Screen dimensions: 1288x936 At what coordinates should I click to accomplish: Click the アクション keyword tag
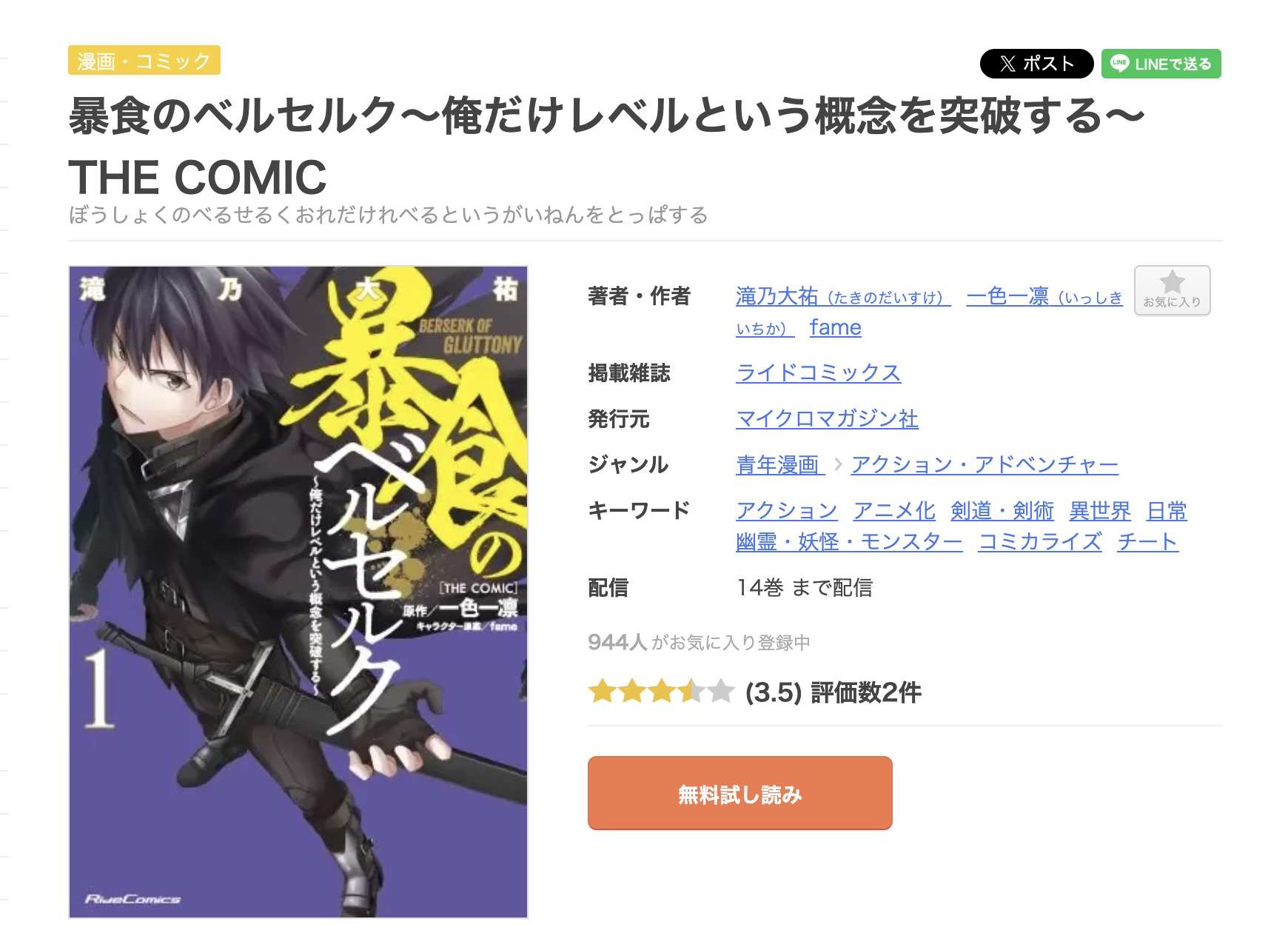pyautogui.click(x=786, y=510)
